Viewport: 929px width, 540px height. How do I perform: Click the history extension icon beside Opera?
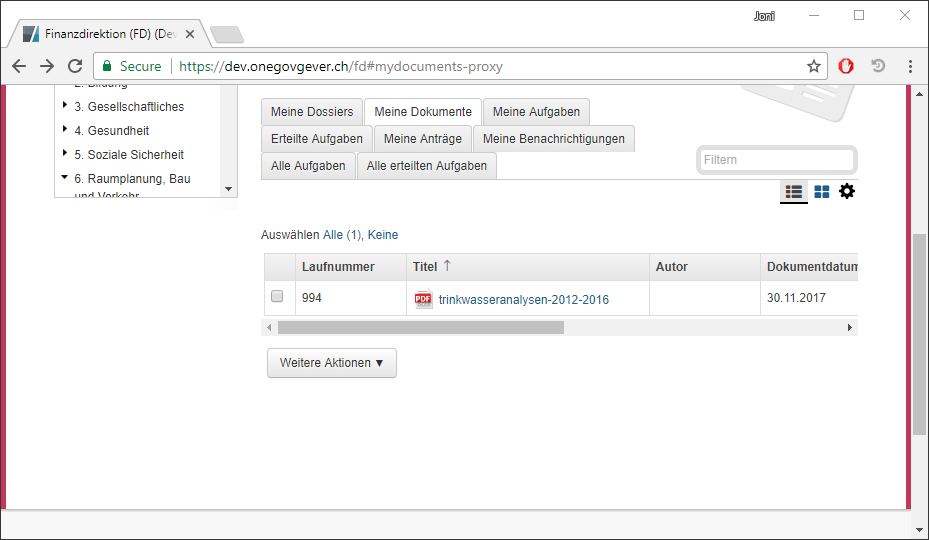tap(878, 66)
